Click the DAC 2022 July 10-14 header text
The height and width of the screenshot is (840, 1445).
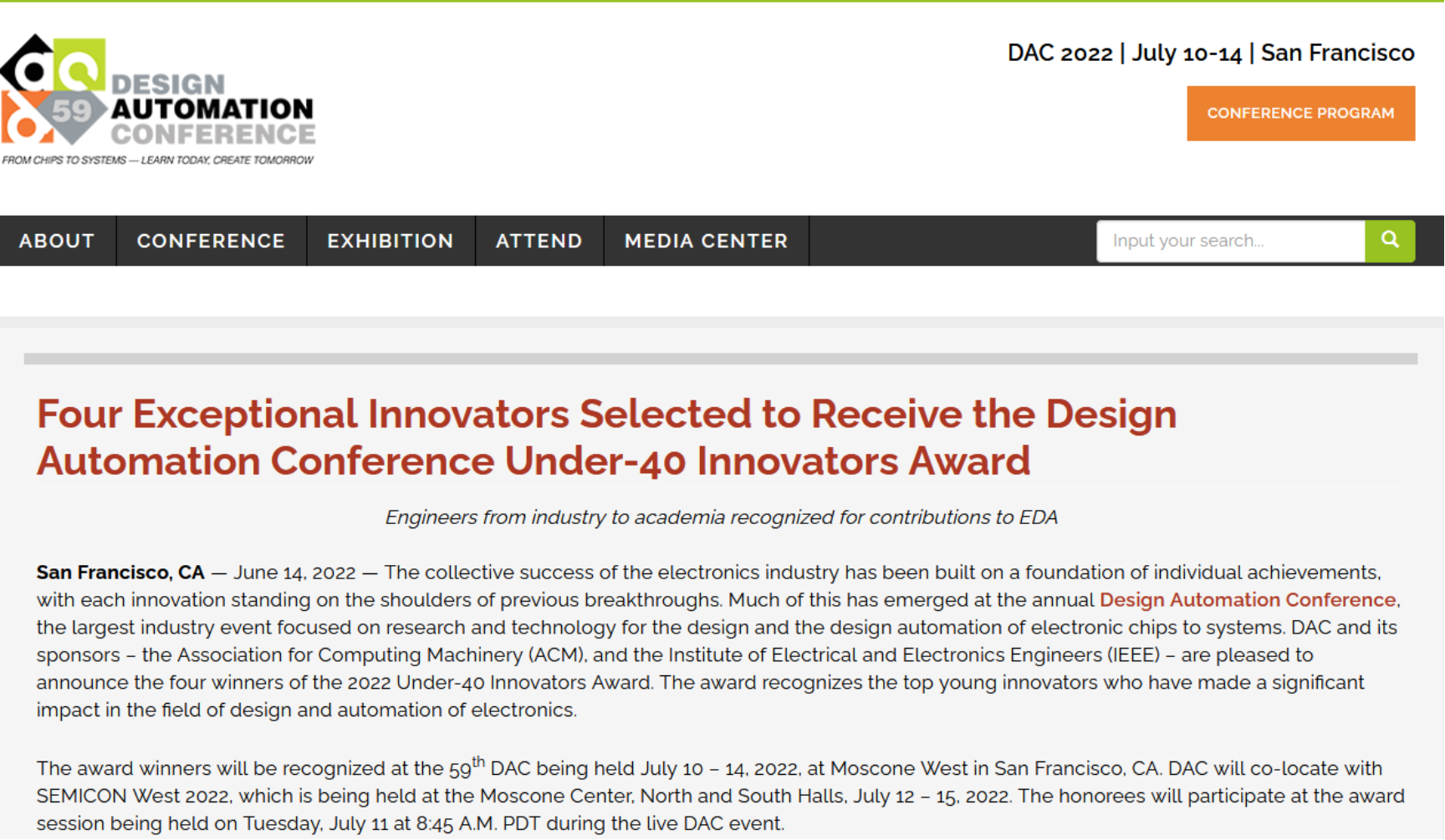click(1210, 53)
